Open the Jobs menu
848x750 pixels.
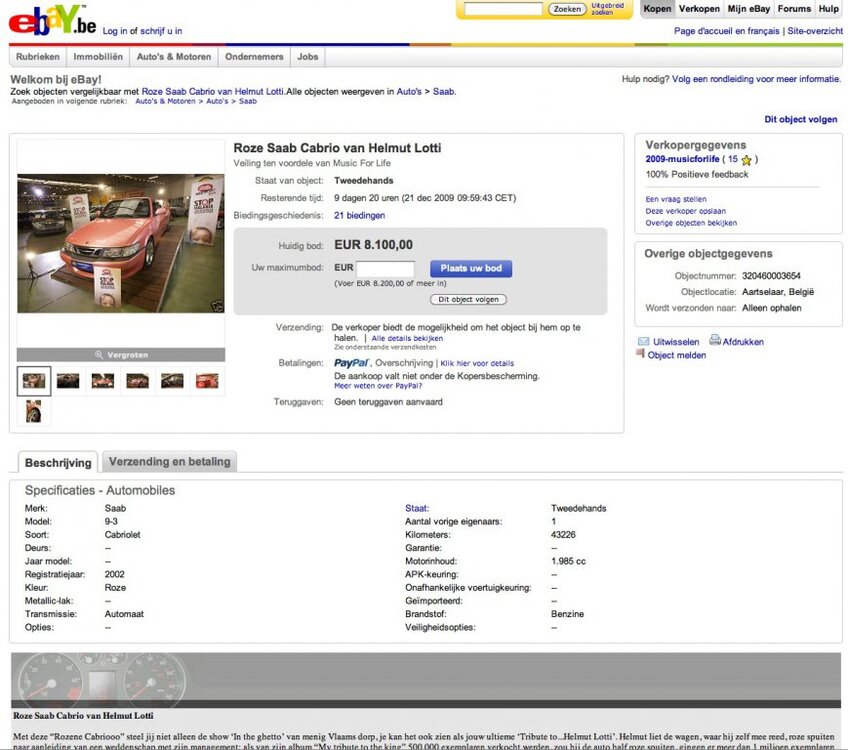coord(308,57)
